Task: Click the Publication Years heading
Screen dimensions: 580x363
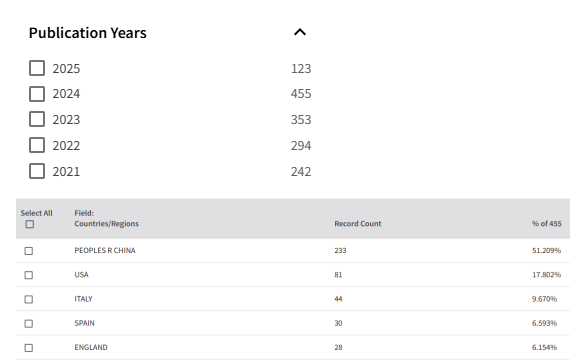Action: tap(88, 33)
